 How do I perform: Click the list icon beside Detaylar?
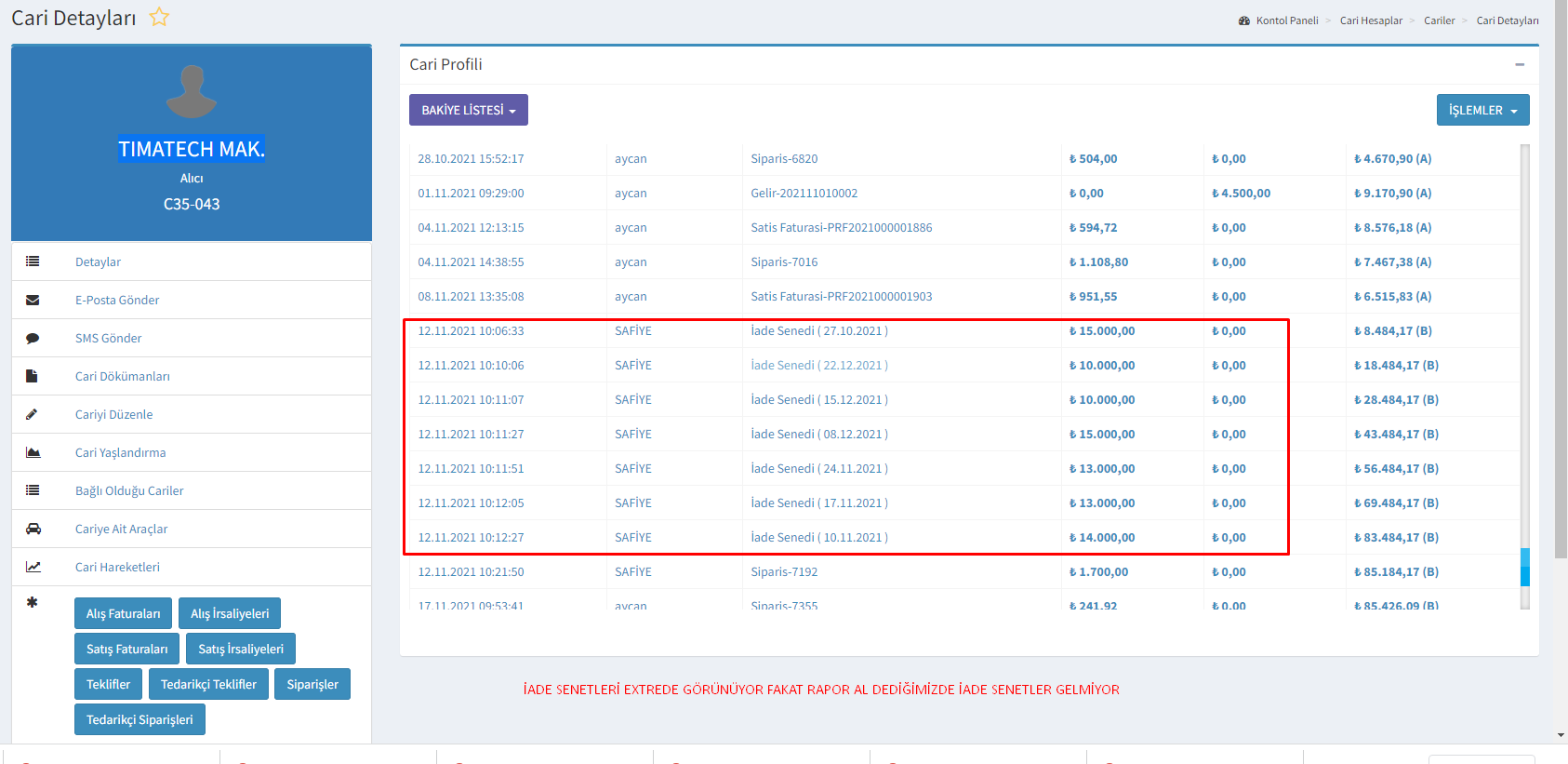click(x=33, y=261)
